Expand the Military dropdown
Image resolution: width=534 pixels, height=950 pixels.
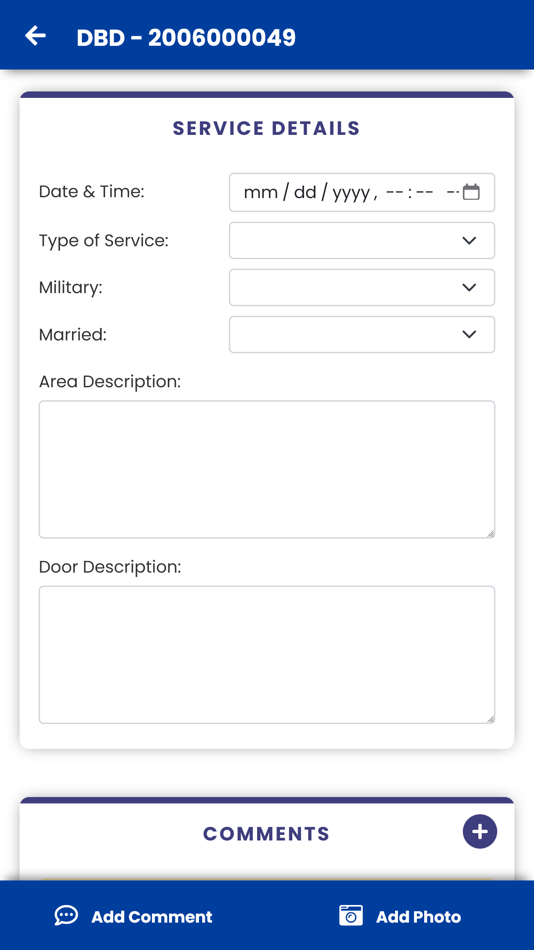[x=362, y=287]
